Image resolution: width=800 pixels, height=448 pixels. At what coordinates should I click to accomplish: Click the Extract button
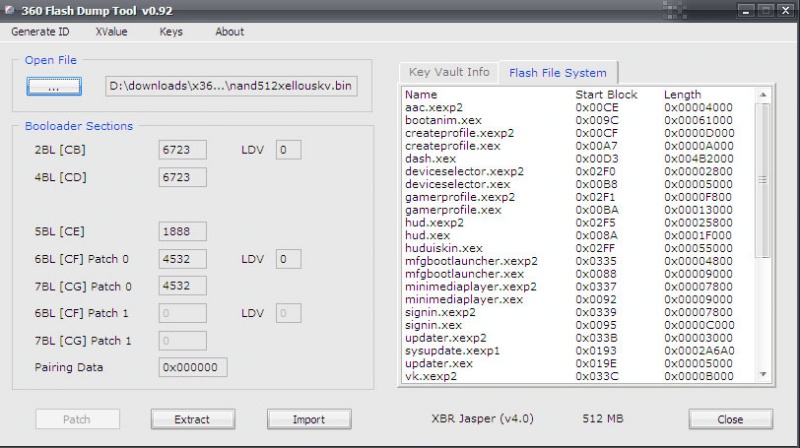(193, 419)
